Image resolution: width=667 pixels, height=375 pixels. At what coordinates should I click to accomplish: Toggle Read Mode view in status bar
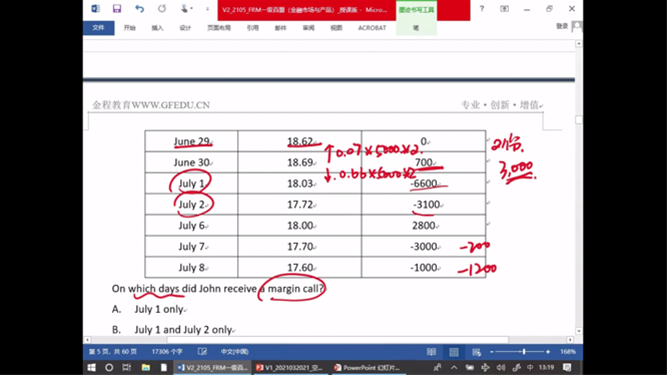(x=431, y=352)
